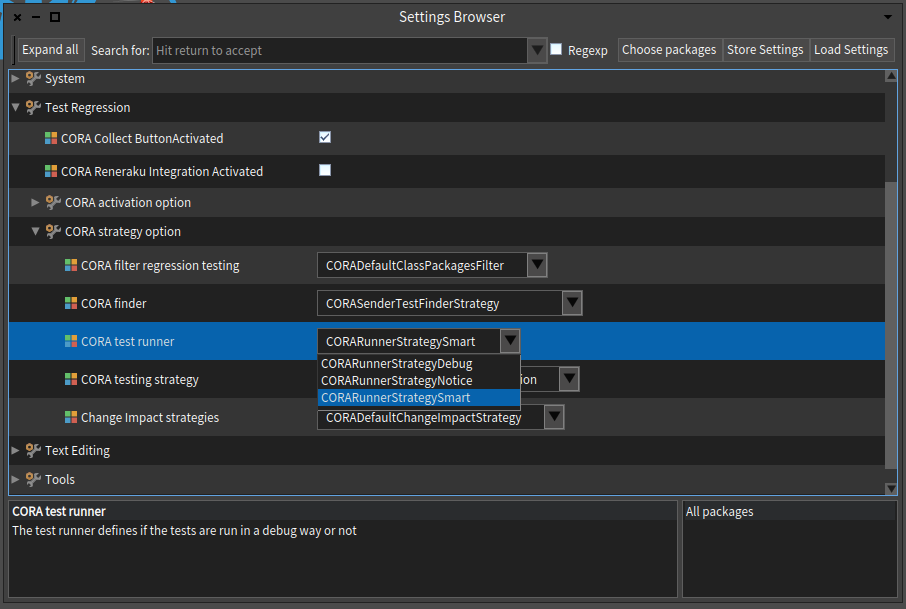Image resolution: width=906 pixels, height=609 pixels.
Task: Expand the Text Editing group
Action: [16, 450]
